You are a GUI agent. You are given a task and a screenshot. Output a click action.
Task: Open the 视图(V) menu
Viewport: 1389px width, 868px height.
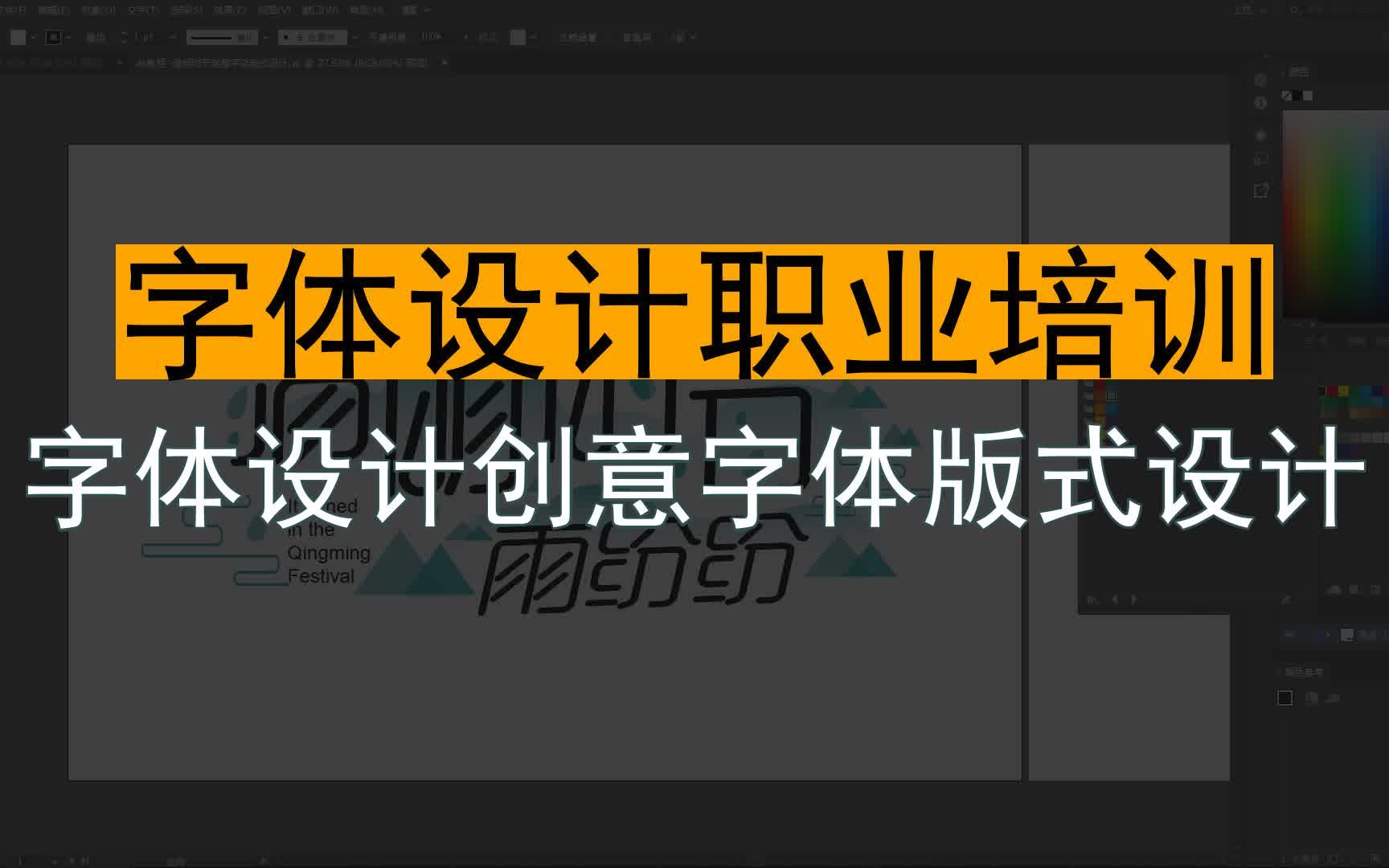click(x=274, y=10)
